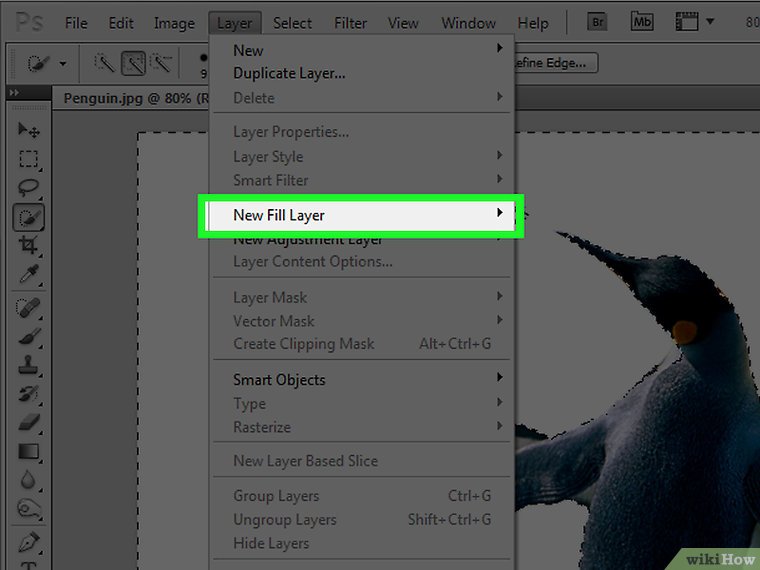Screen dimensions: 760x570
Task: Select the Brush tool
Action: (x=29, y=336)
